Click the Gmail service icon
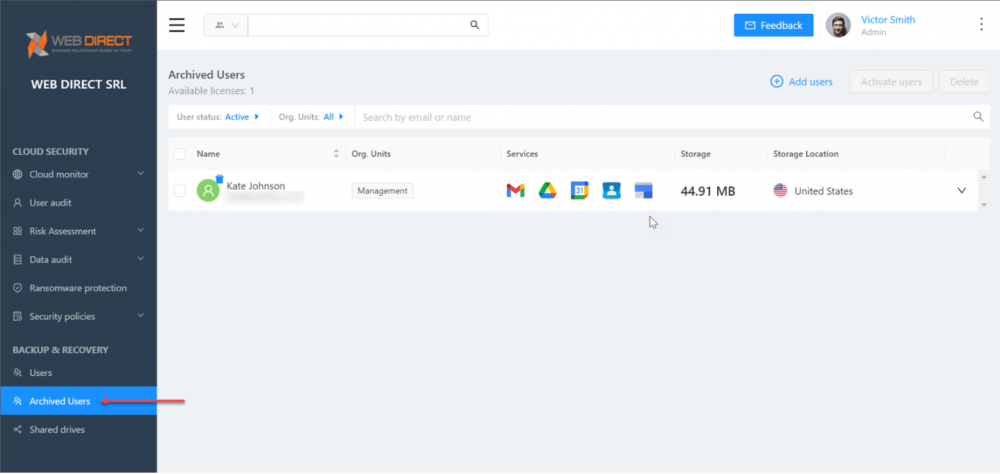This screenshot has height=474, width=1000. 515,191
